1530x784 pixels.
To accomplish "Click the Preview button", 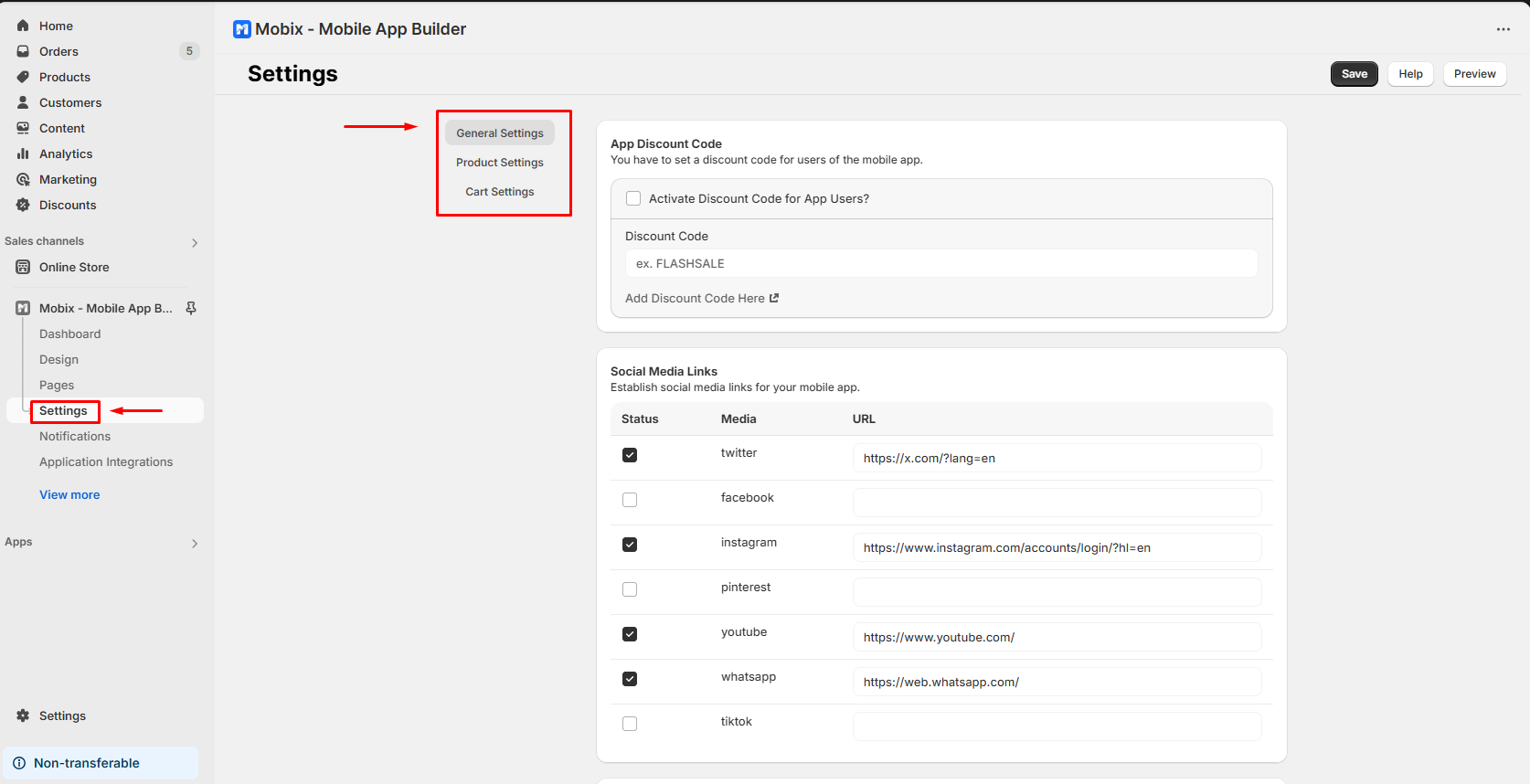I will click(1475, 74).
